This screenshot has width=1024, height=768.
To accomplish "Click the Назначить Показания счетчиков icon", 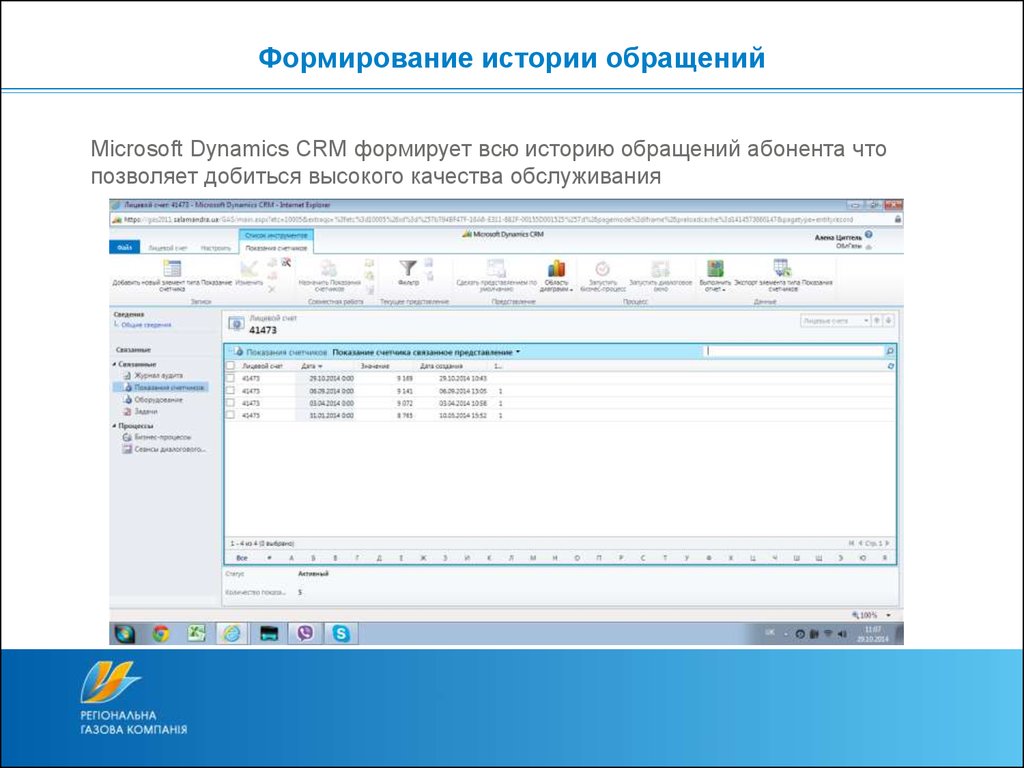I will [x=328, y=268].
